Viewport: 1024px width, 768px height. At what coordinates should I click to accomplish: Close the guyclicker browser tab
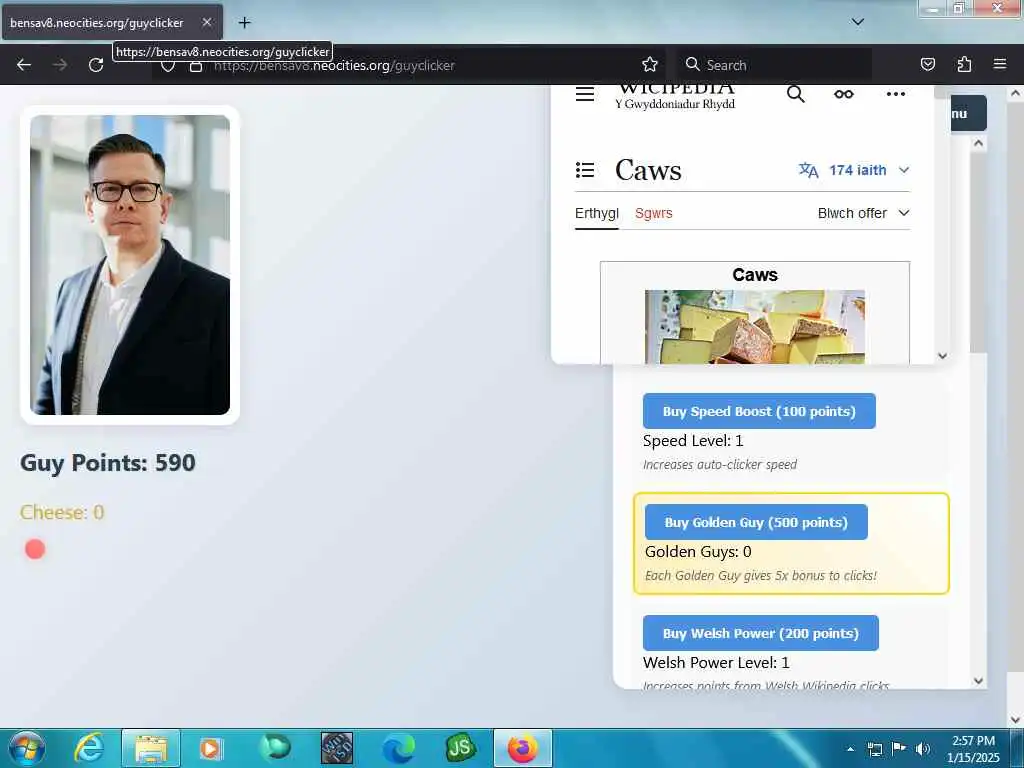click(206, 22)
